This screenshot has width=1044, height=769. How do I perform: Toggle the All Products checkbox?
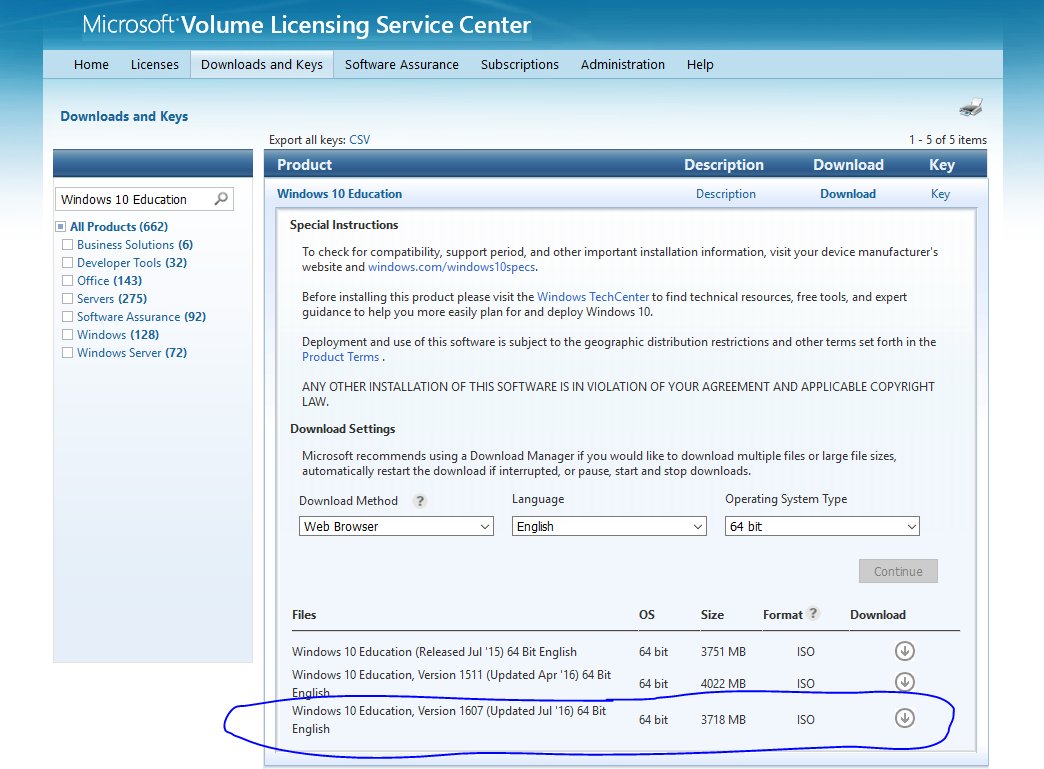click(61, 226)
